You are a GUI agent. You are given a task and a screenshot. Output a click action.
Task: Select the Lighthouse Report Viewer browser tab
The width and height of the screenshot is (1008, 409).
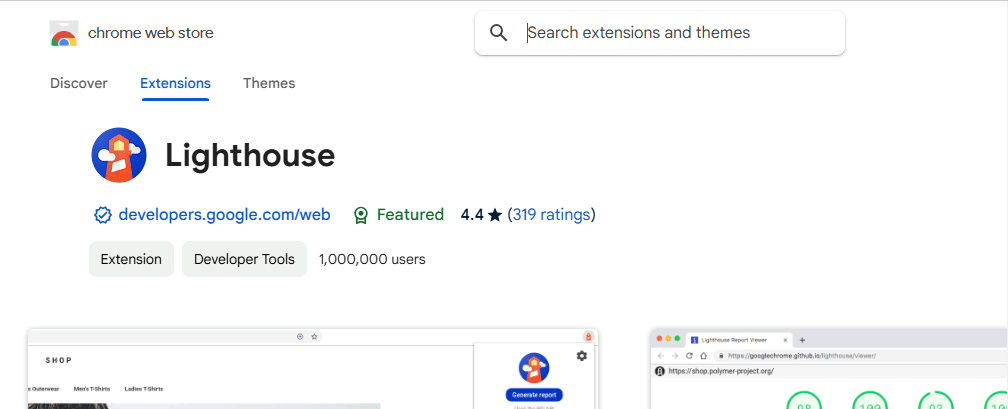pos(739,340)
